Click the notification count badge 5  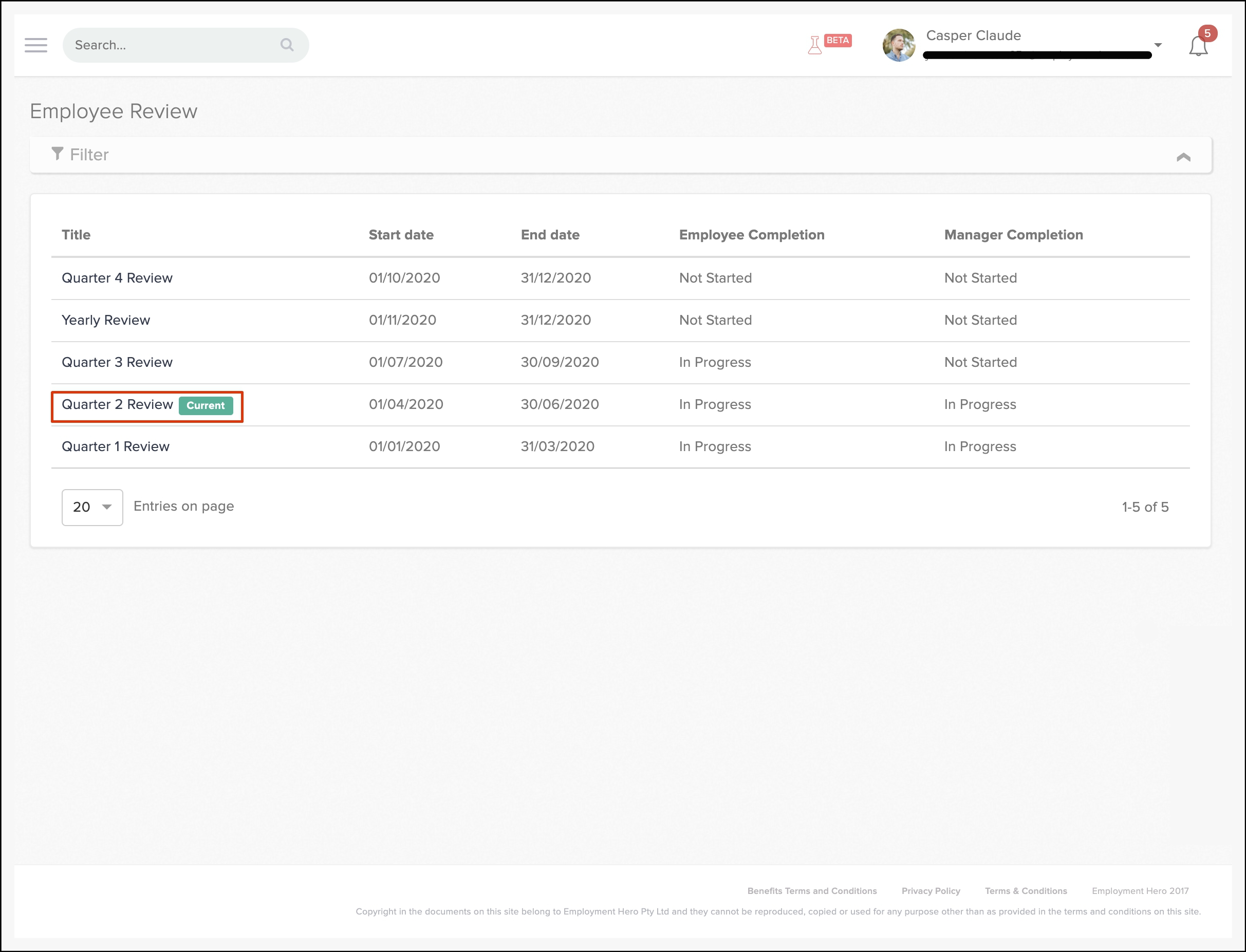tap(1207, 33)
